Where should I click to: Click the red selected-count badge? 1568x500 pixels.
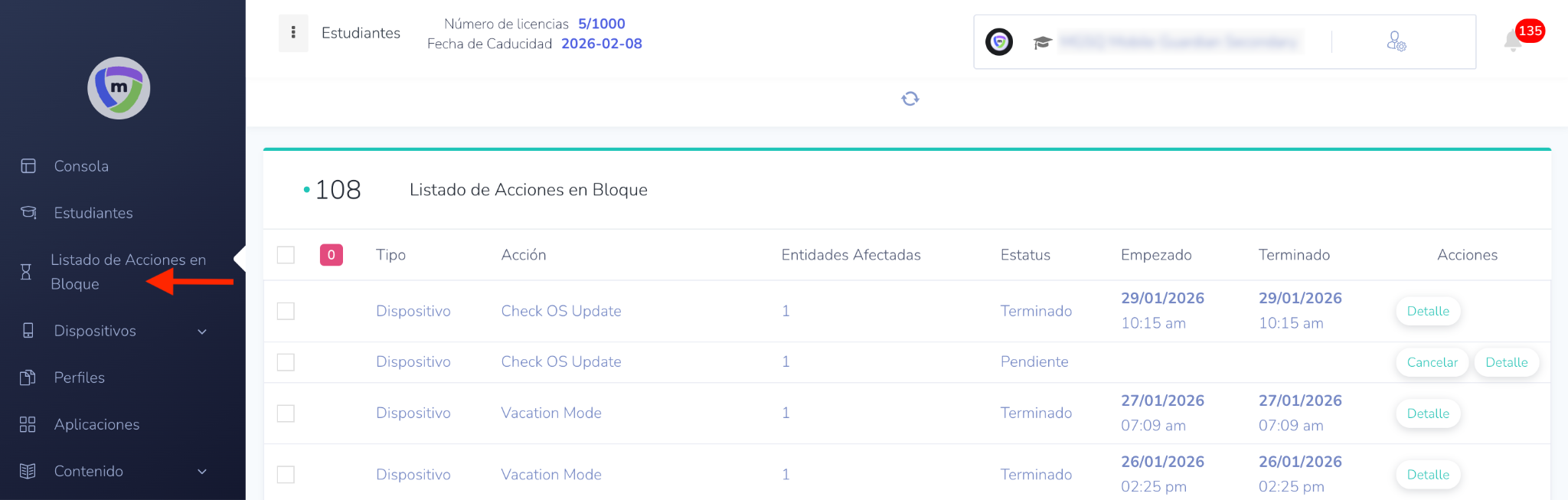(331, 255)
